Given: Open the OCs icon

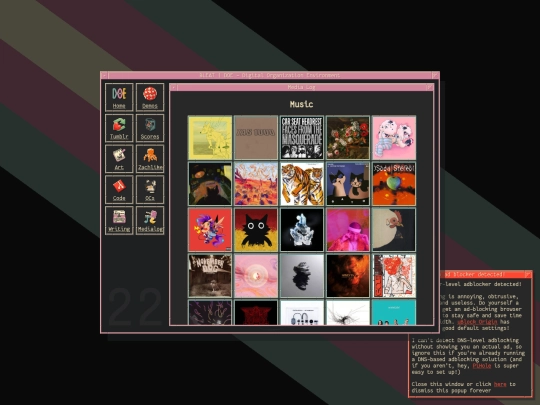Looking at the screenshot, I should tap(150, 189).
